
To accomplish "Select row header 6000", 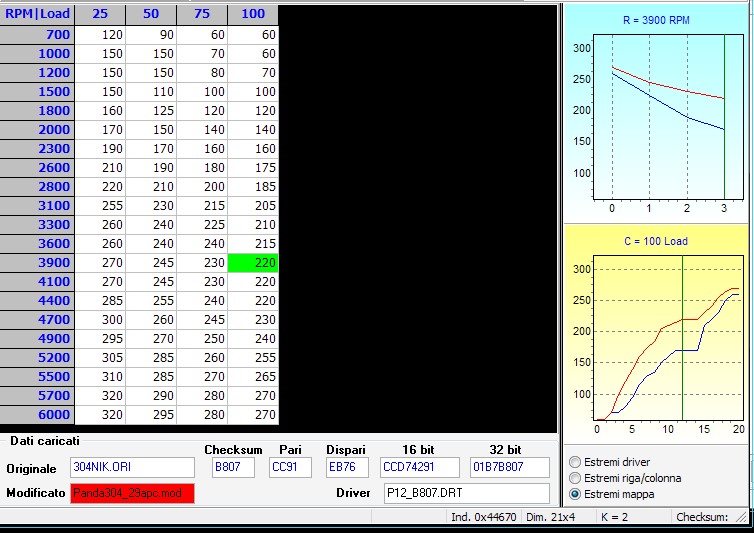I will point(37,415).
